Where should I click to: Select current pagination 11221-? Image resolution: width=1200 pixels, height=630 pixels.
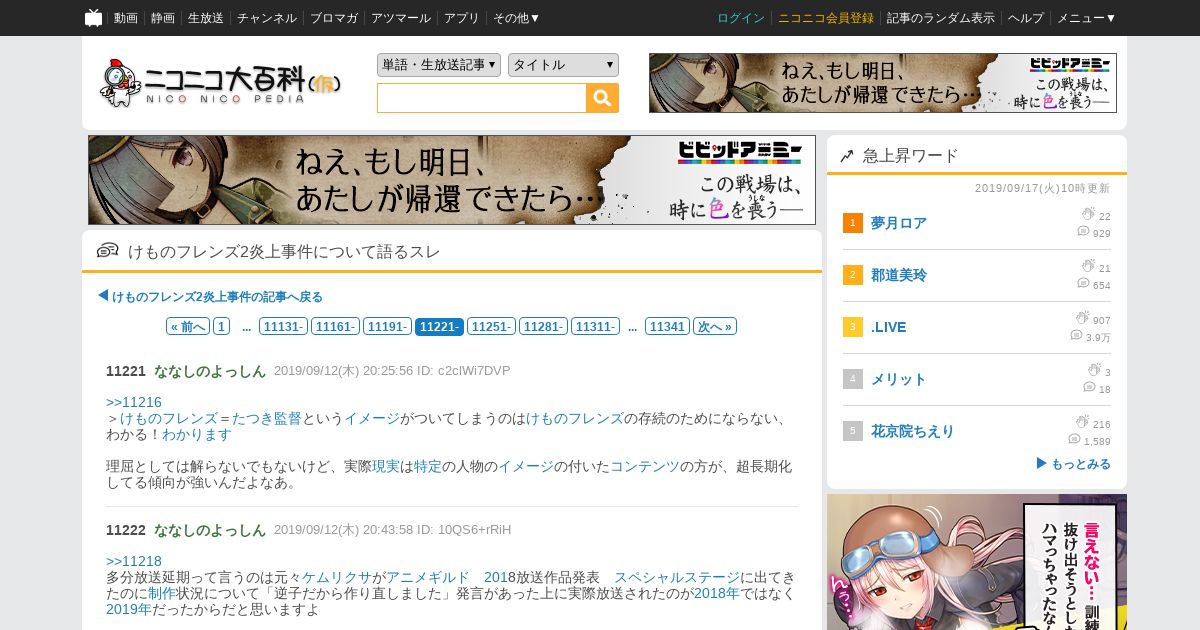440,326
